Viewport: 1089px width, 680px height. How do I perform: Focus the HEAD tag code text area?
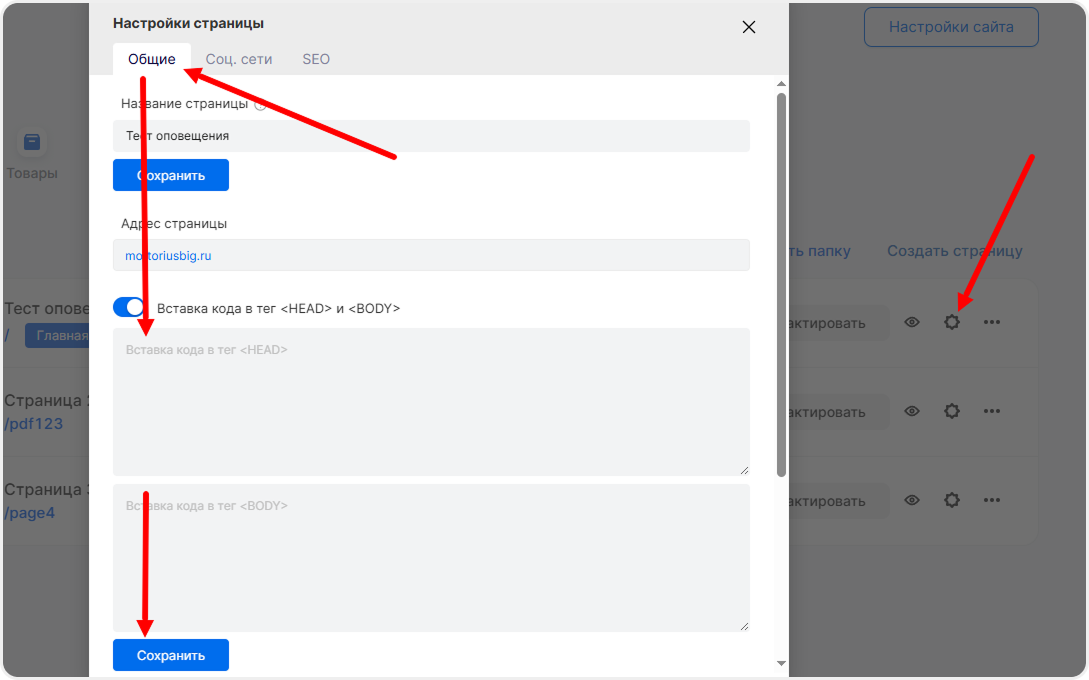pos(431,402)
